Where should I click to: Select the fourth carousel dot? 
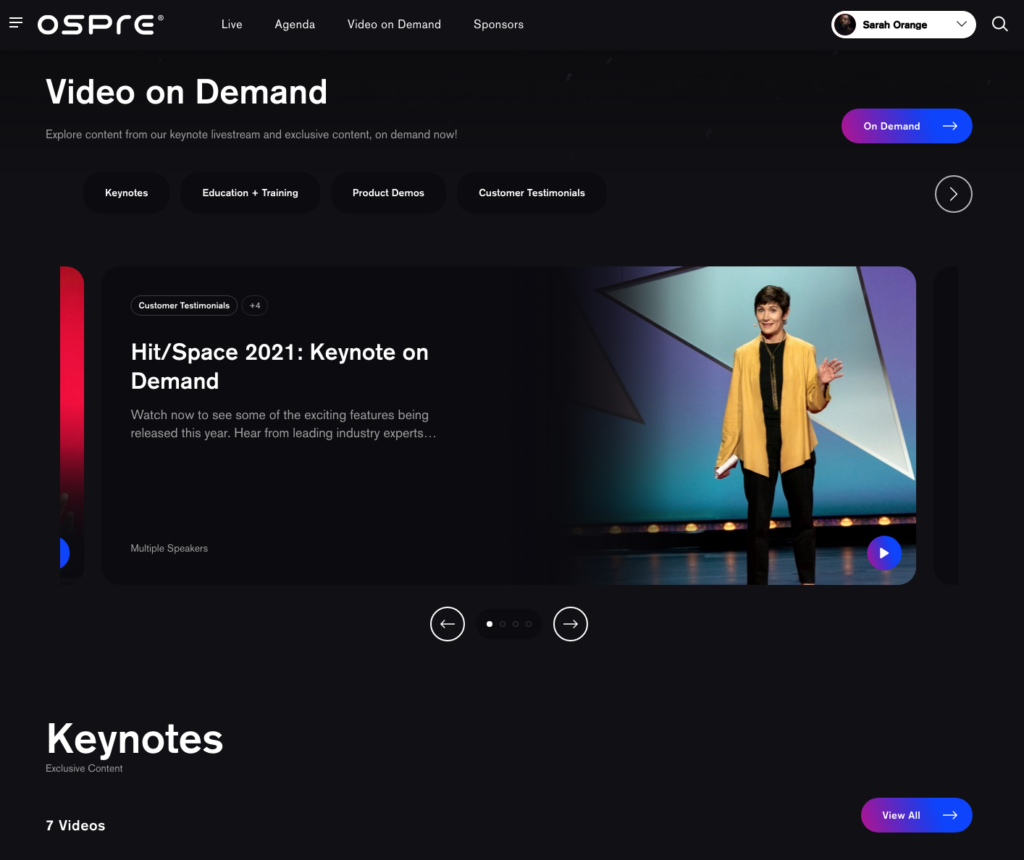pos(528,624)
